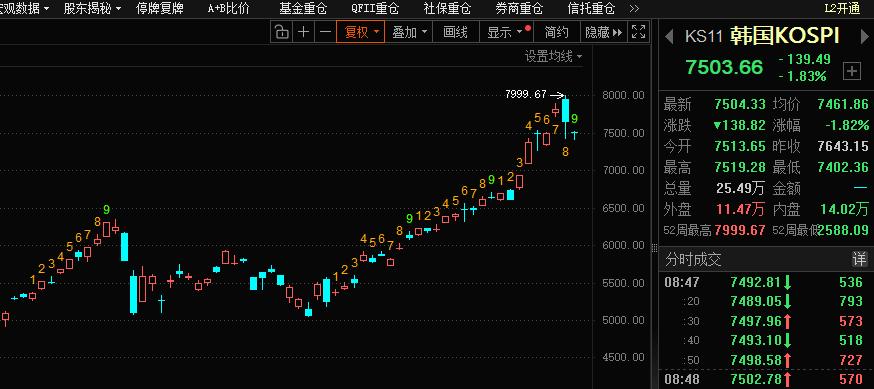Viewport: 874px width, 389px height.
Task: Click the L2开通 link
Action: tap(842, 8)
